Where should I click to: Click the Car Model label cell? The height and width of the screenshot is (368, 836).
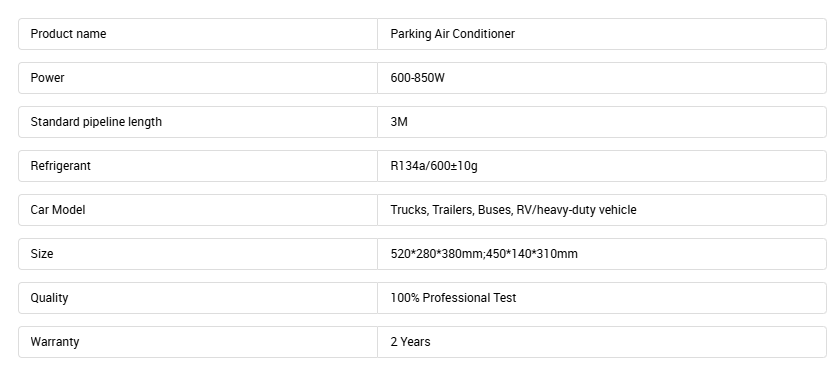click(x=198, y=210)
